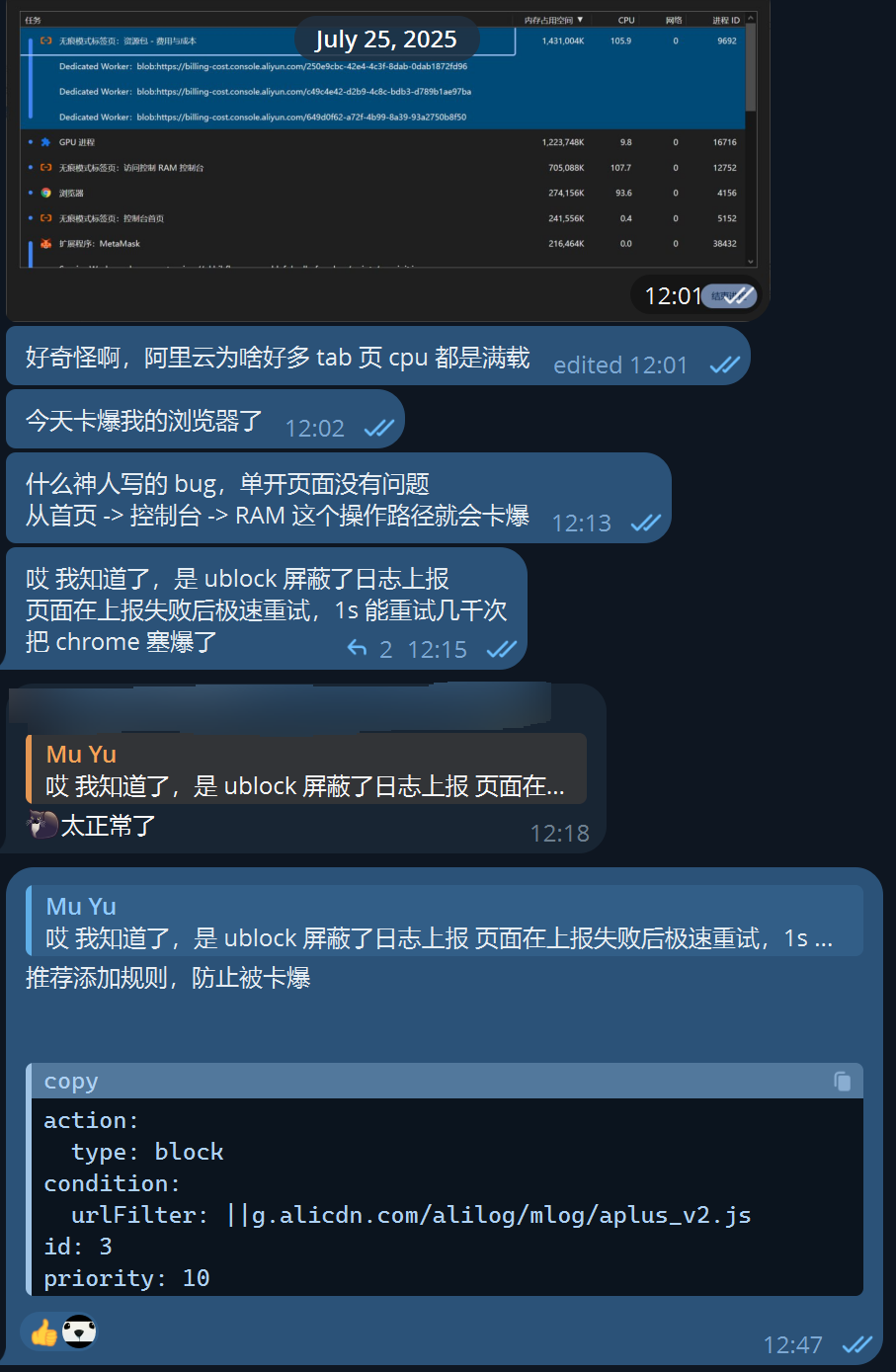Click the 进程 ID column header
Viewport: 896px width, 1372px height.
point(726,20)
